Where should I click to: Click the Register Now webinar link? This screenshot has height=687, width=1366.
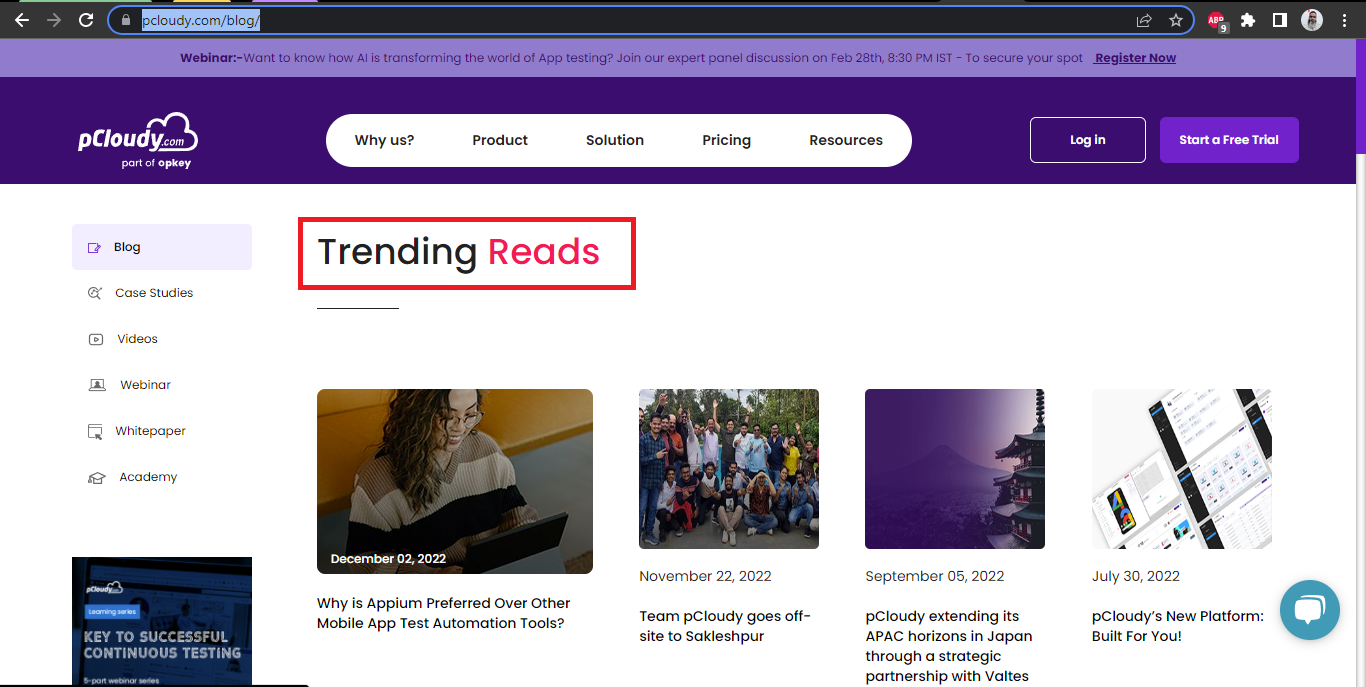1135,58
